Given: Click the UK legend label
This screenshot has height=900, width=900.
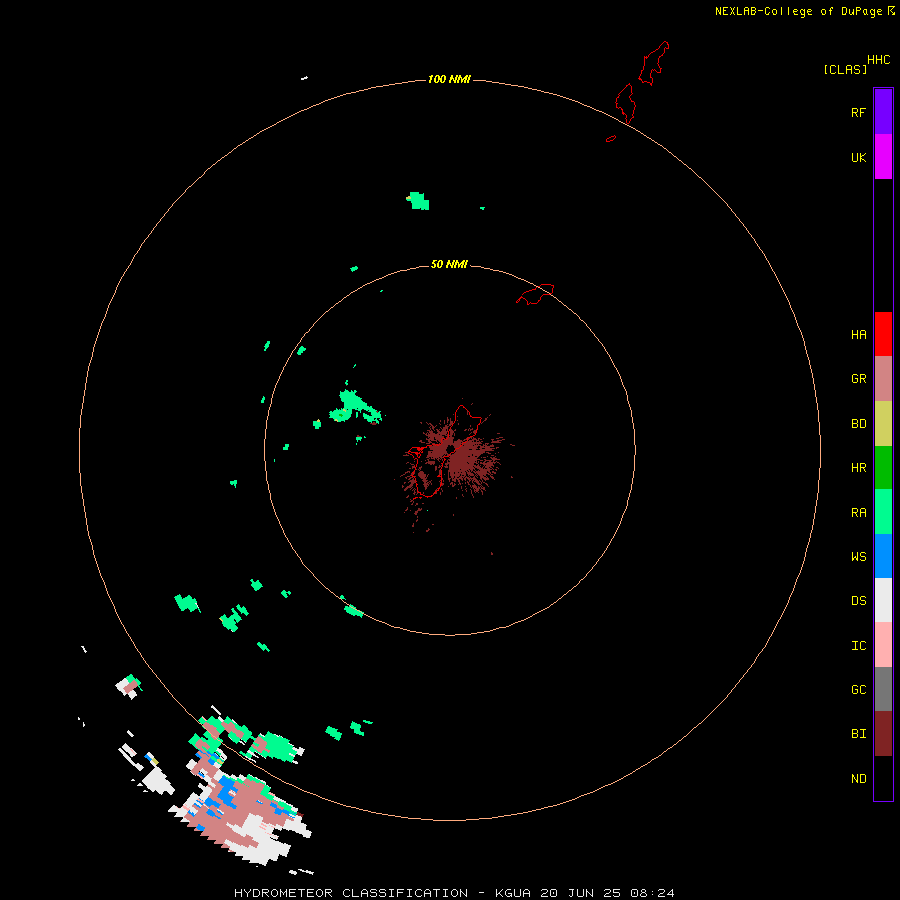Looking at the screenshot, I should [x=858, y=157].
